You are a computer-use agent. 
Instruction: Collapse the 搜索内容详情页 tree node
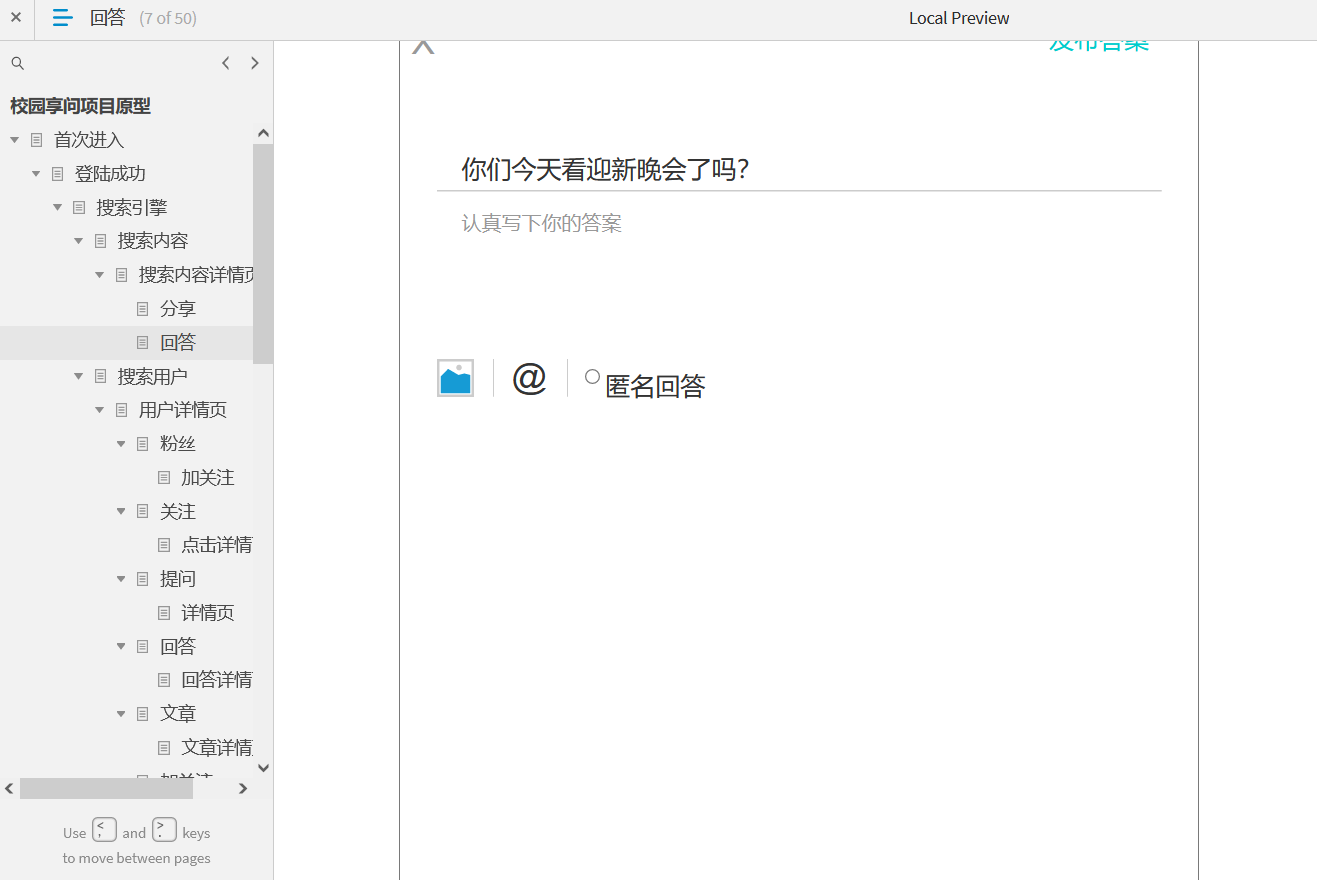coord(99,275)
